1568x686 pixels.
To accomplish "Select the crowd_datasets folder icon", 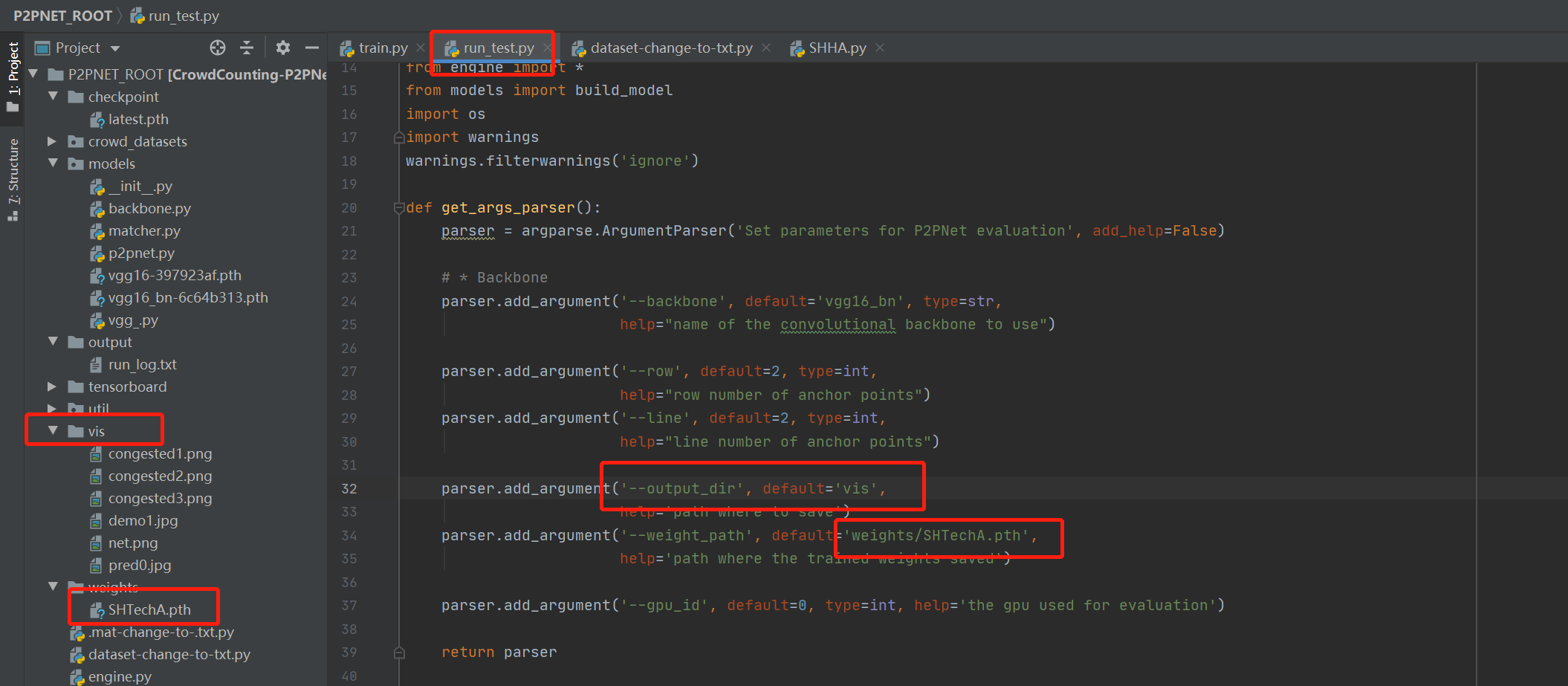I will [x=75, y=141].
